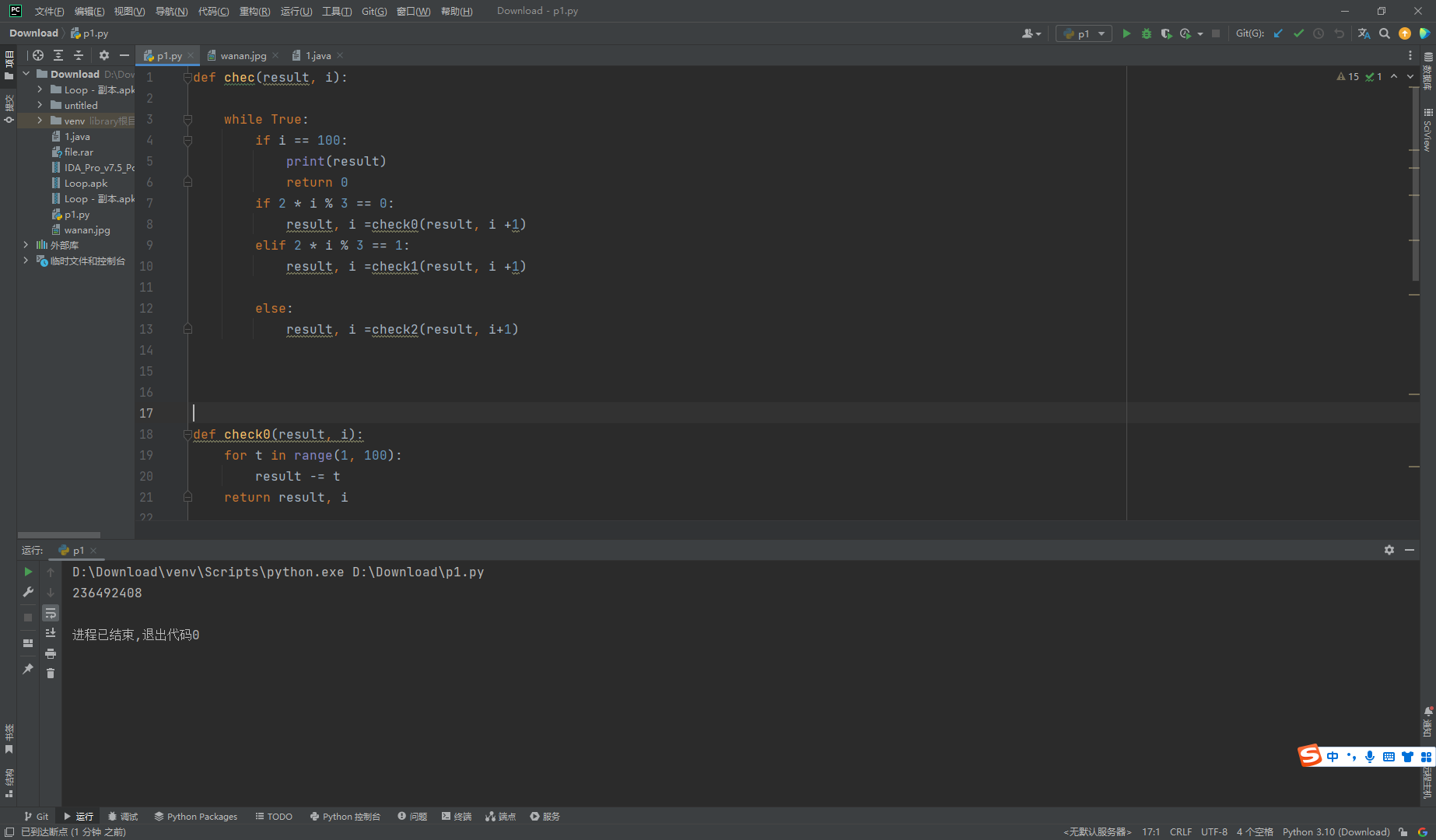The height and width of the screenshot is (840, 1436).
Task: Open the editor tabs three-dot menu
Action: [x=1410, y=55]
